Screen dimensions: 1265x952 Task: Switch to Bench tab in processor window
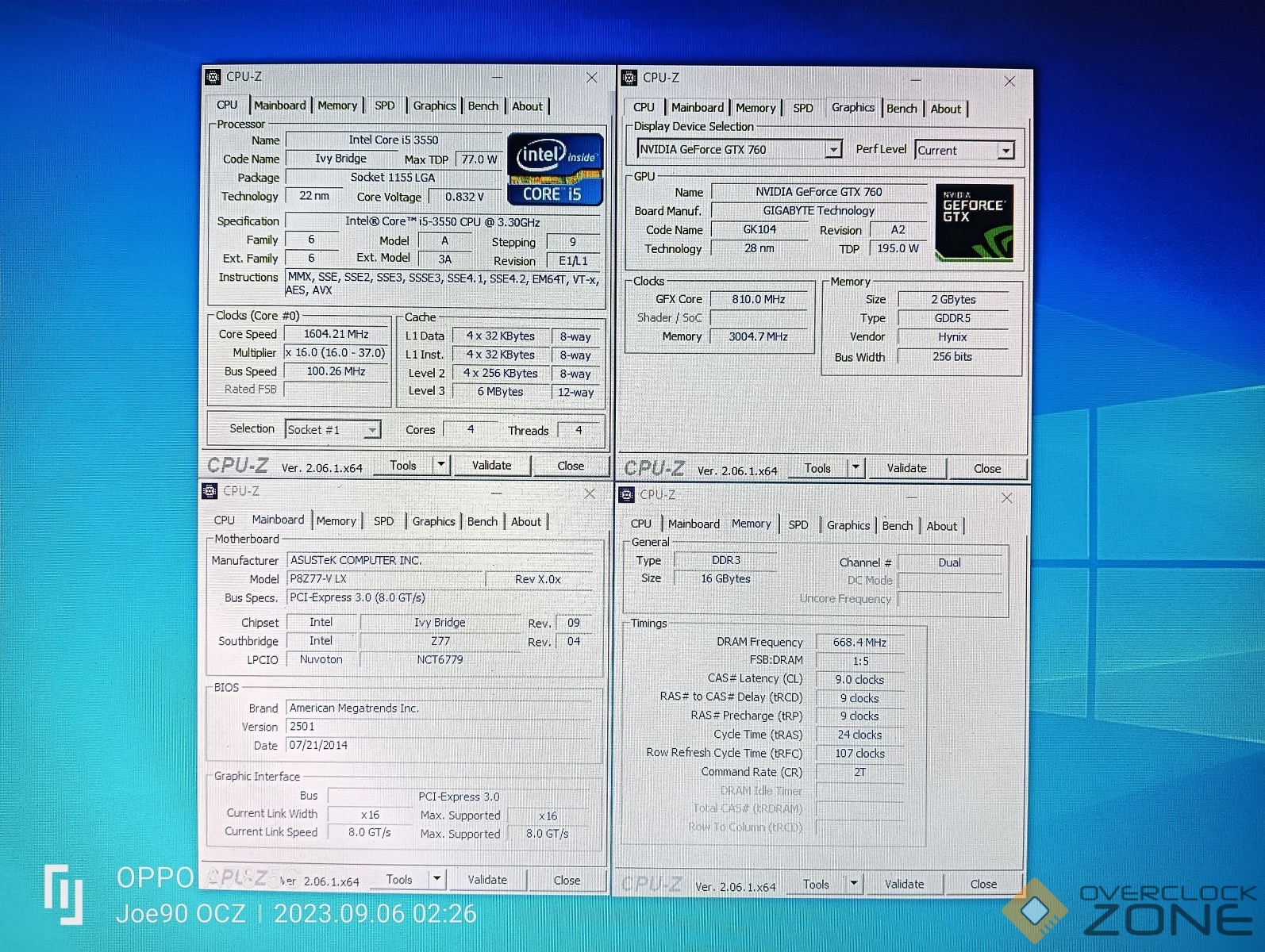[x=483, y=106]
